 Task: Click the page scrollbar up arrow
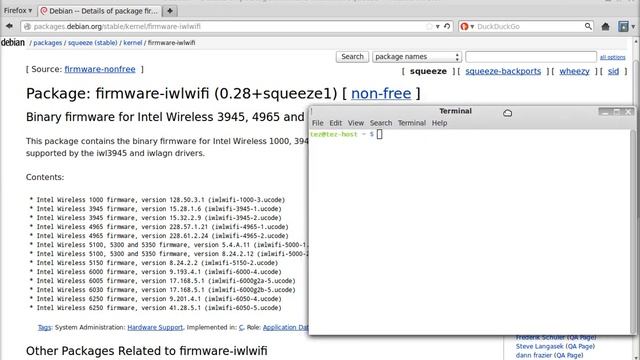[x=637, y=42]
